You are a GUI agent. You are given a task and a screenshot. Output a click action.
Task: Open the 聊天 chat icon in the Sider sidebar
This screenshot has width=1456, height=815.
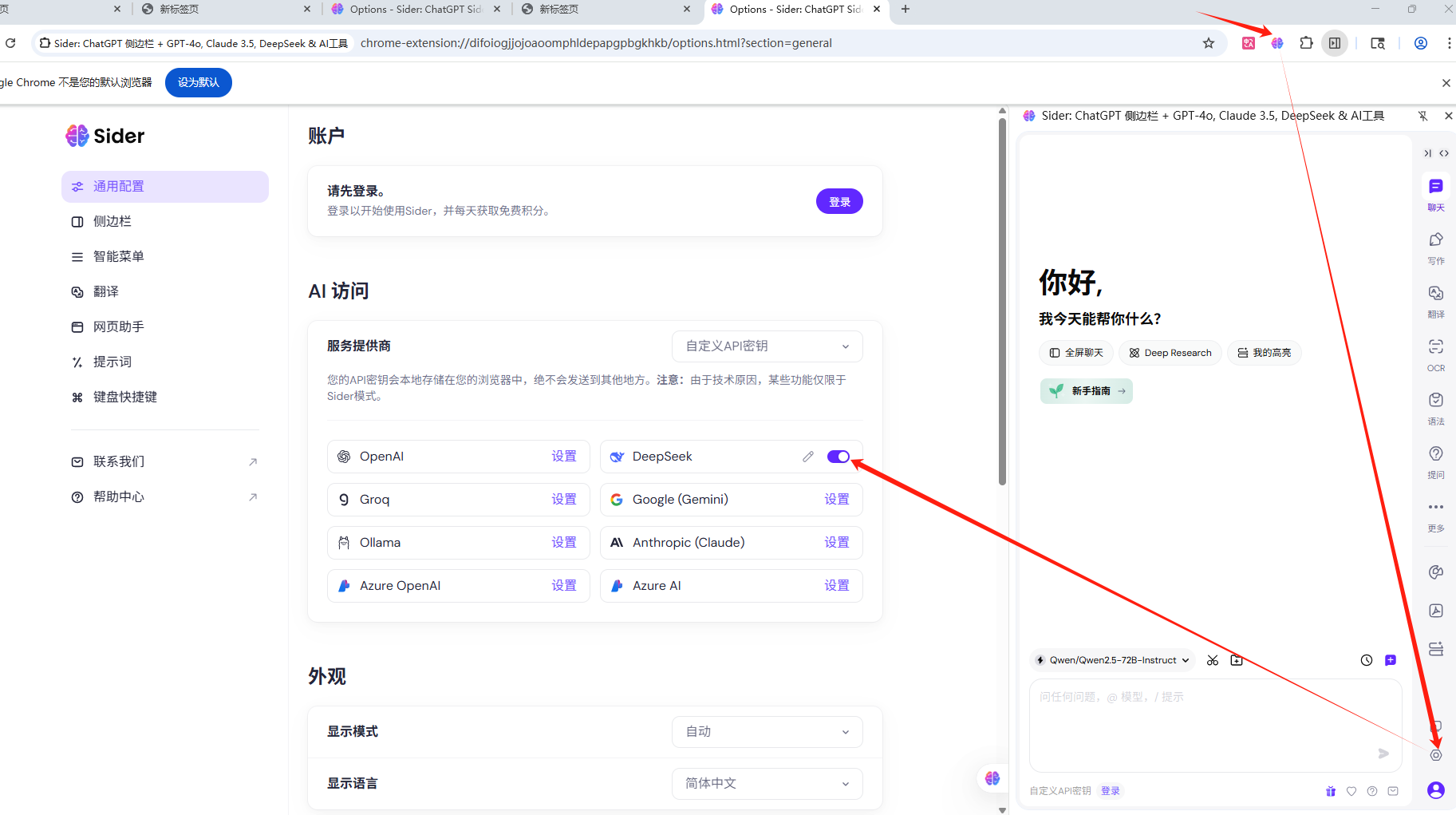1436,186
